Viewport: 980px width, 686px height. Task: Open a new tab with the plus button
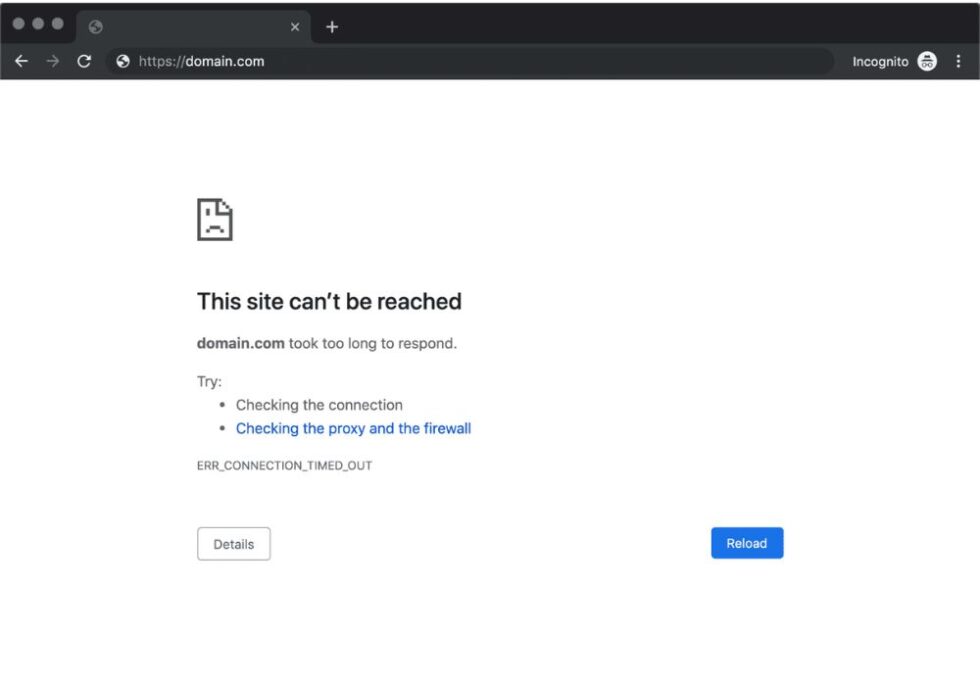point(332,27)
